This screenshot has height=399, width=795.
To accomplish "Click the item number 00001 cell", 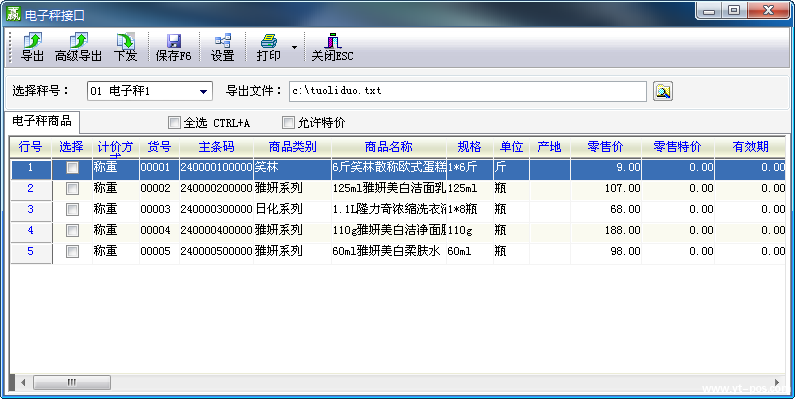I will tap(159, 167).
